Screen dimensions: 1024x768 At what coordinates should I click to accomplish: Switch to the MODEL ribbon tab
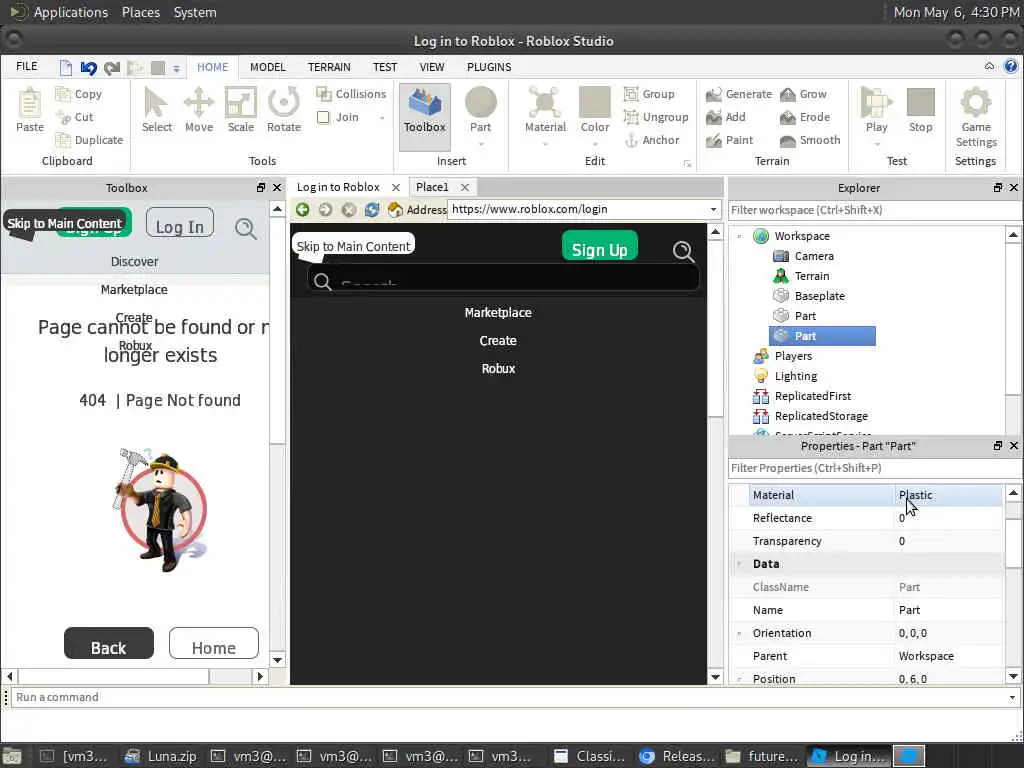coord(268,67)
